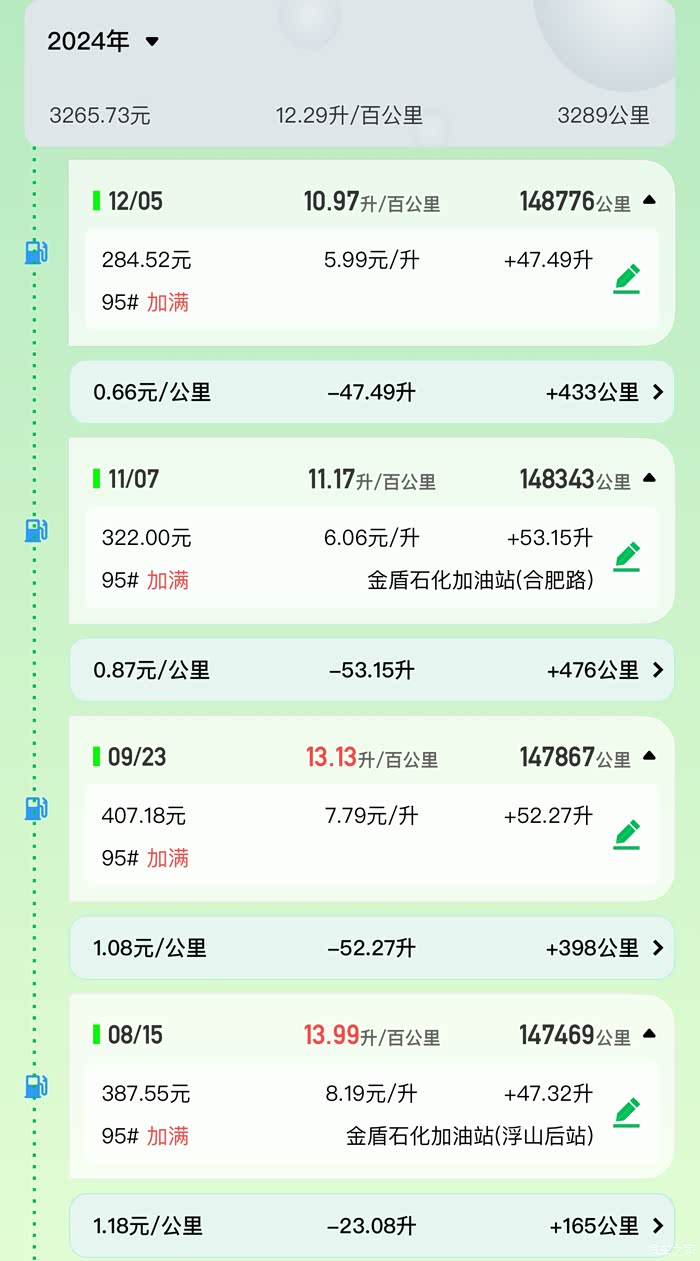
Task: Collapse the 09/23 entry at 147867公里
Action: click(x=649, y=757)
